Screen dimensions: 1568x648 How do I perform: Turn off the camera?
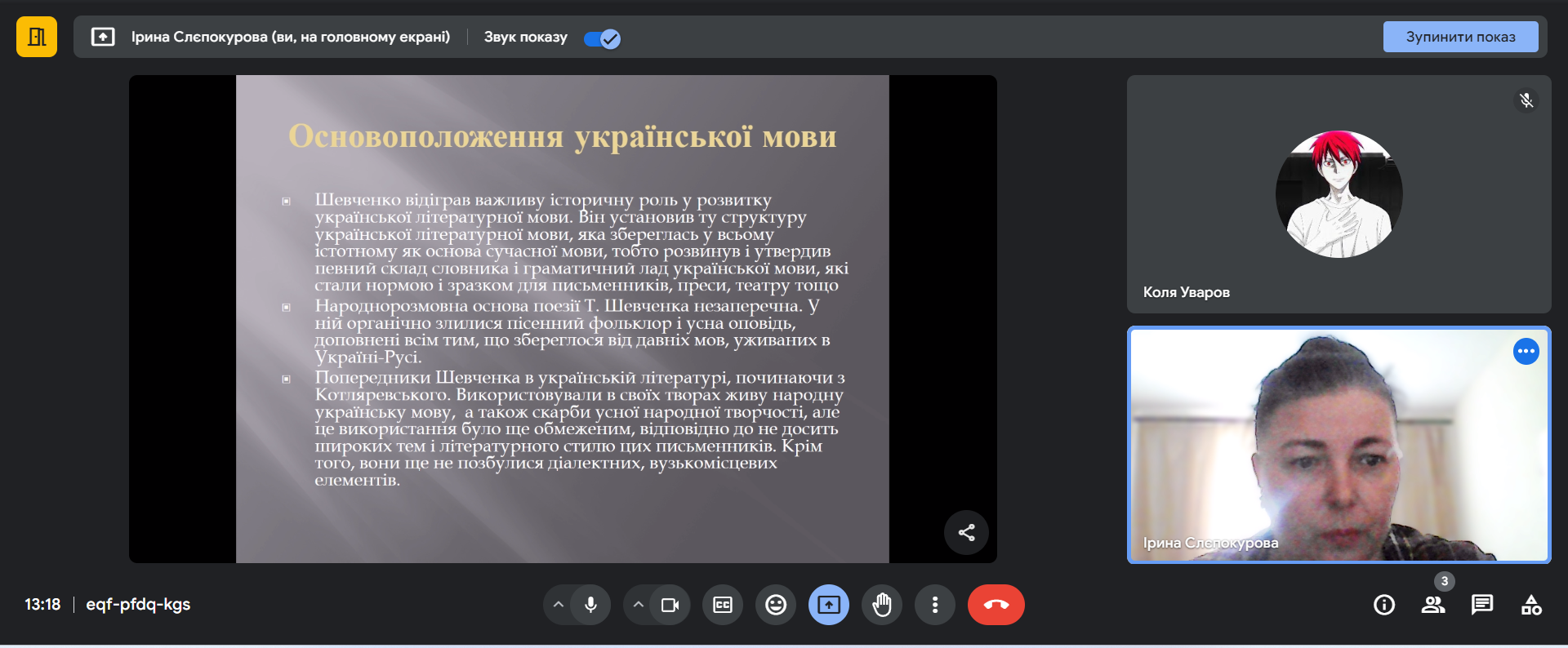click(x=670, y=605)
